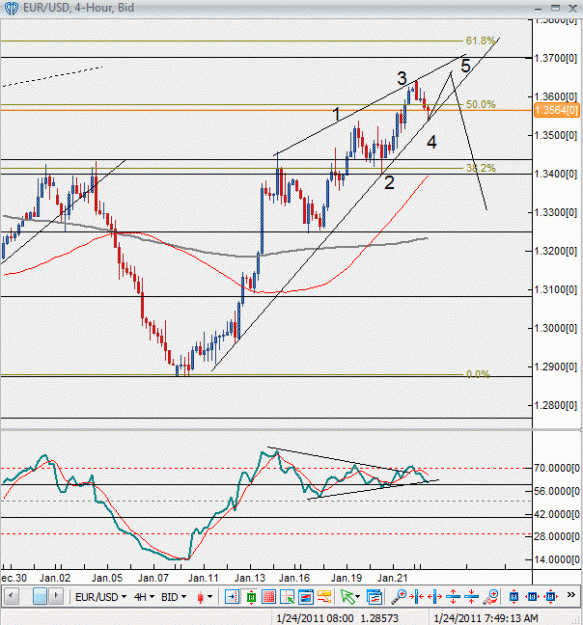Click the compress horizontally arrows icon
Viewport: 583px width, 625px height.
(x=417, y=597)
